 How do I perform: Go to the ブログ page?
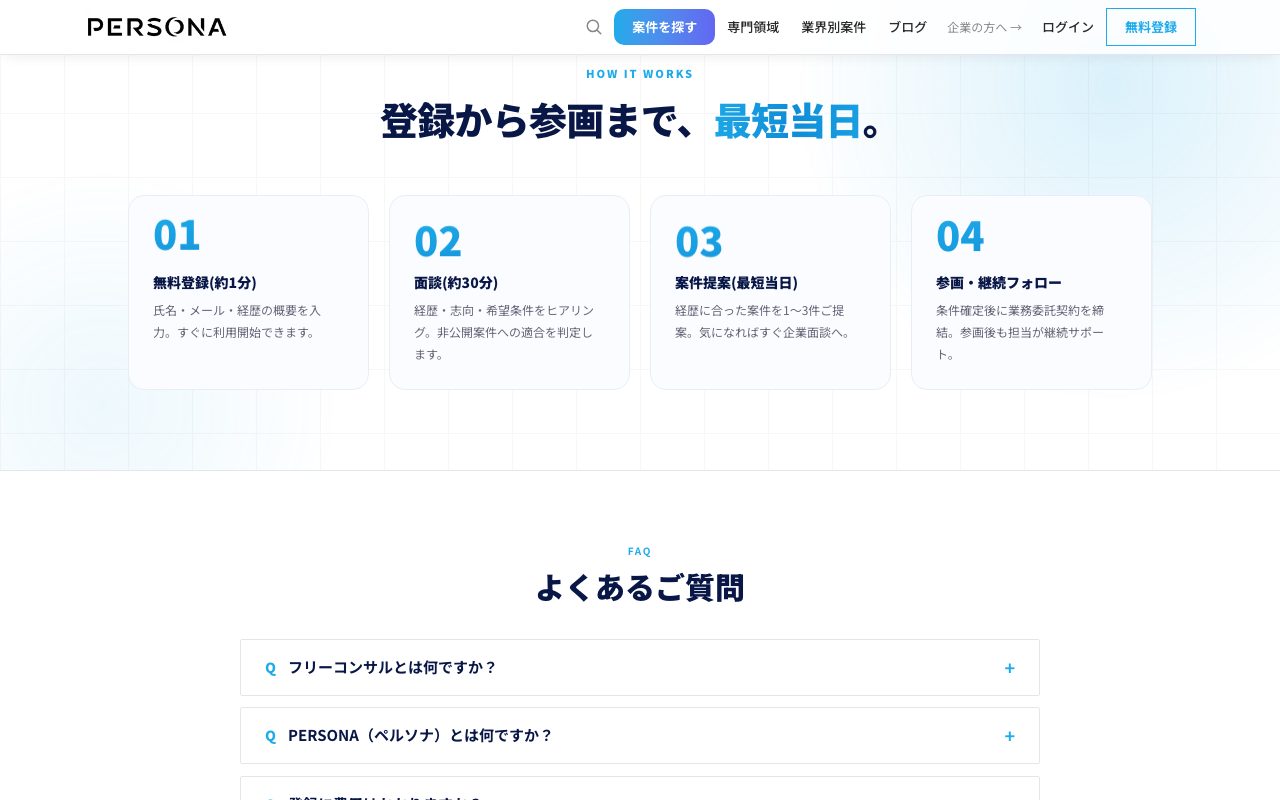tap(907, 27)
